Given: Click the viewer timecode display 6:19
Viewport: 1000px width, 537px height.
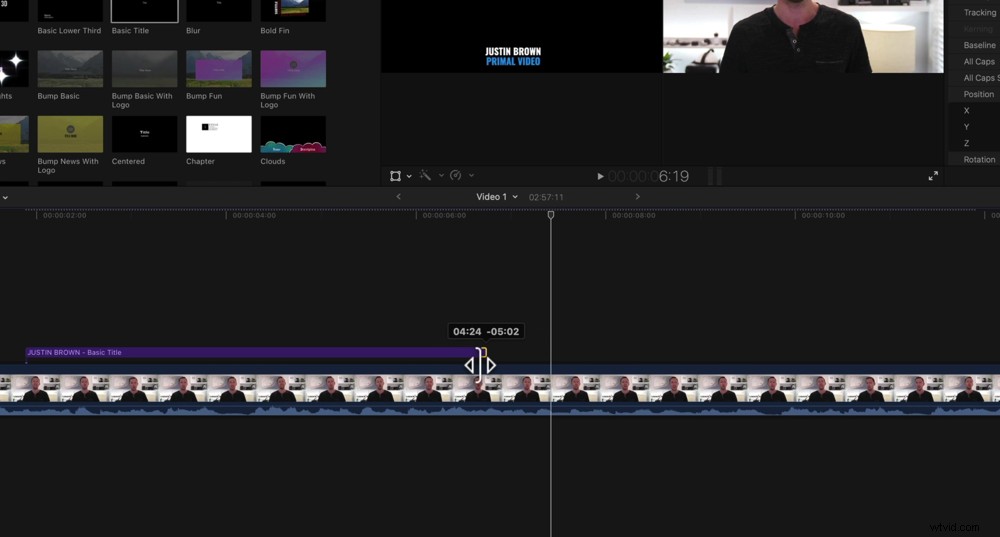Looking at the screenshot, I should coord(648,177).
